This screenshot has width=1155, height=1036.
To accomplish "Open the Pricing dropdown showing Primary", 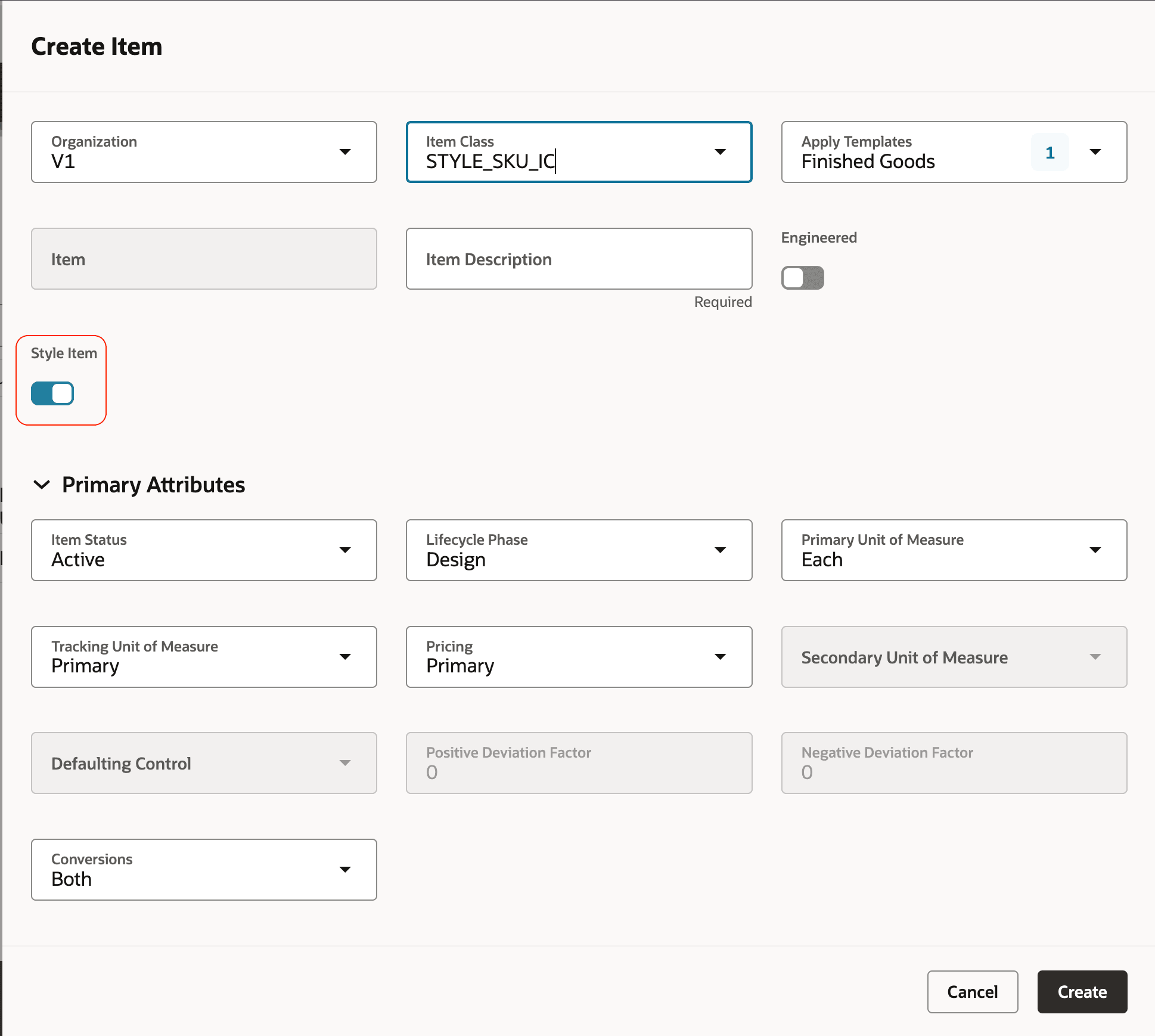I will coord(721,656).
